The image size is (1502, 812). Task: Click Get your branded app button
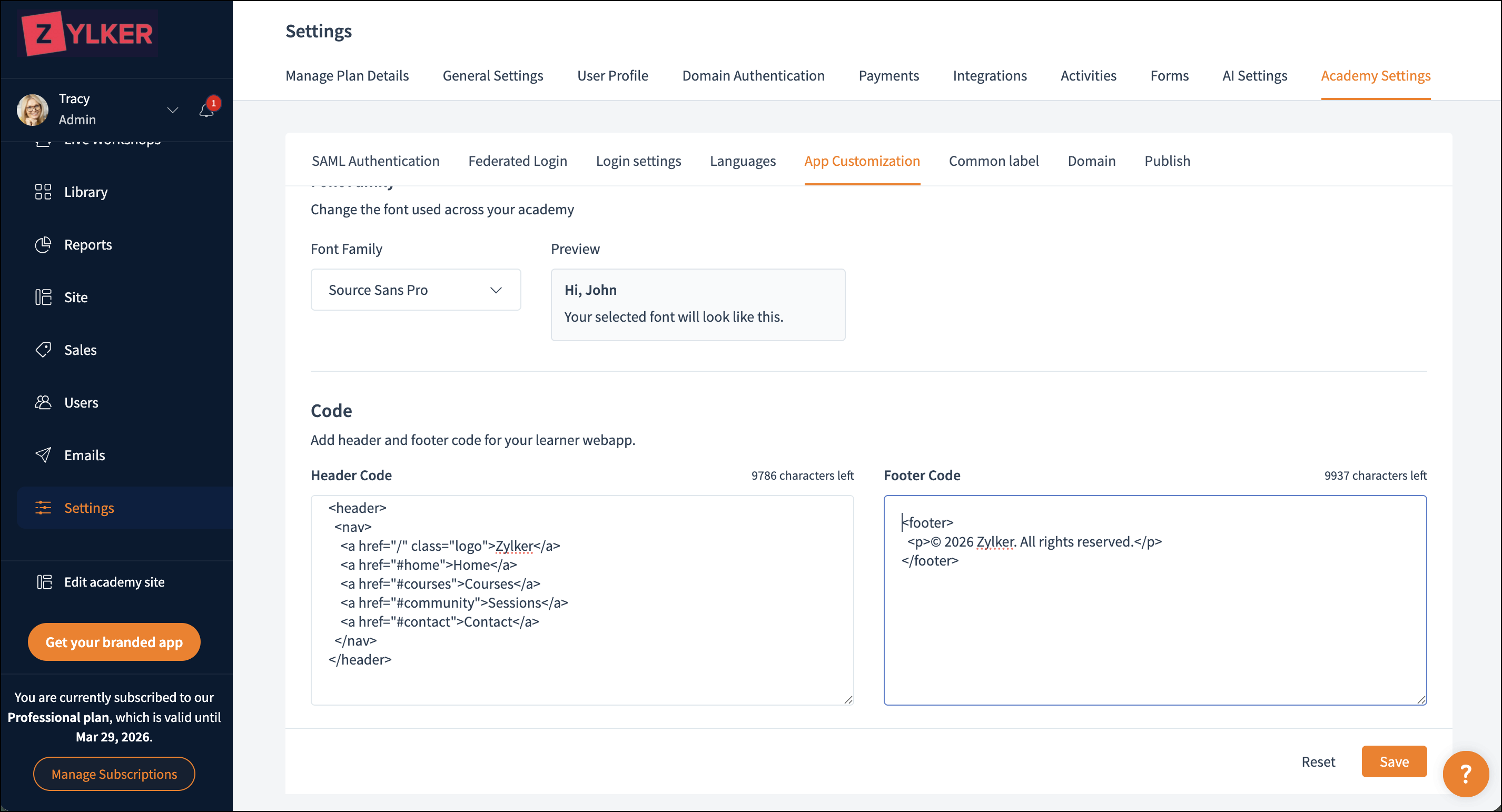(114, 642)
